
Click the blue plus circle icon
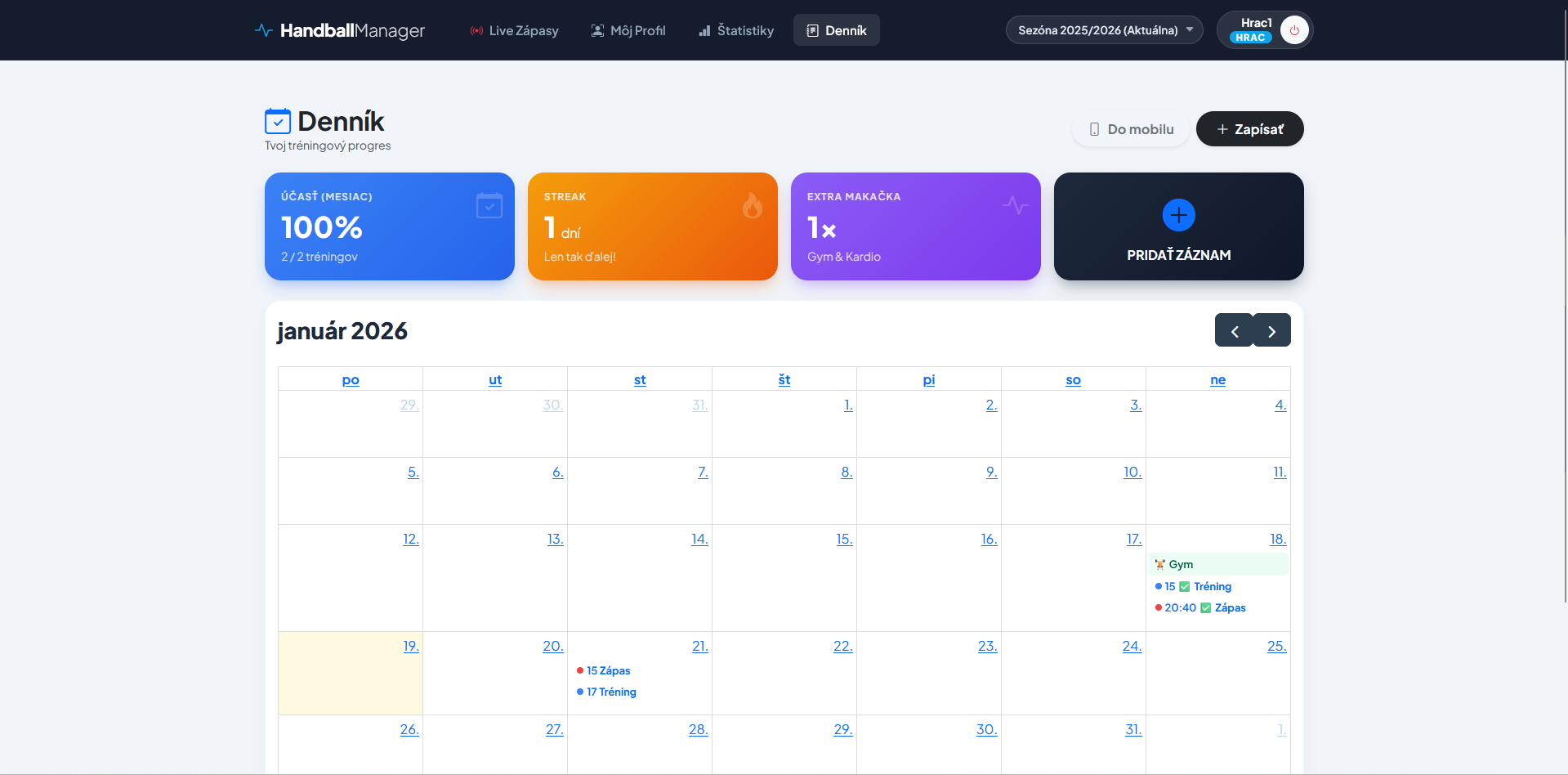click(1178, 215)
